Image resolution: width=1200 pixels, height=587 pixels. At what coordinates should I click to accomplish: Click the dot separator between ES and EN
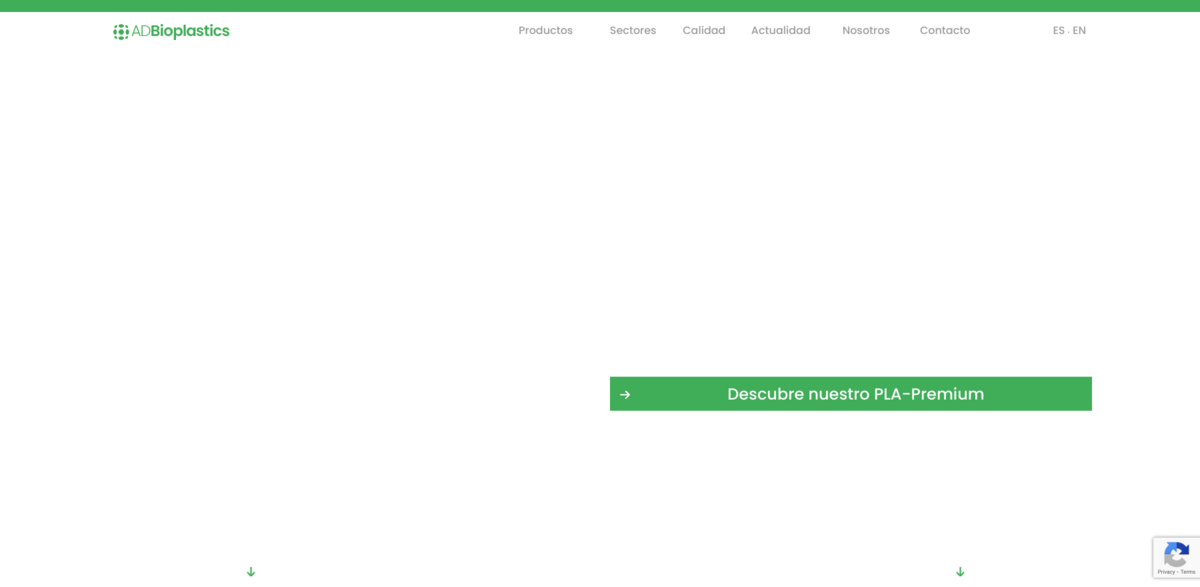pyautogui.click(x=1069, y=32)
